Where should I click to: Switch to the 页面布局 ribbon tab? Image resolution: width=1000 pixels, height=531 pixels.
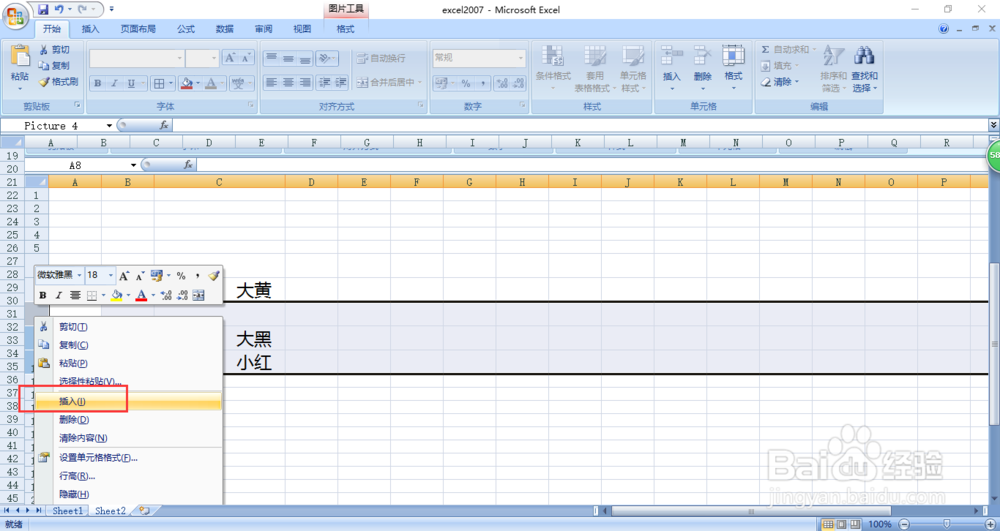pos(138,29)
